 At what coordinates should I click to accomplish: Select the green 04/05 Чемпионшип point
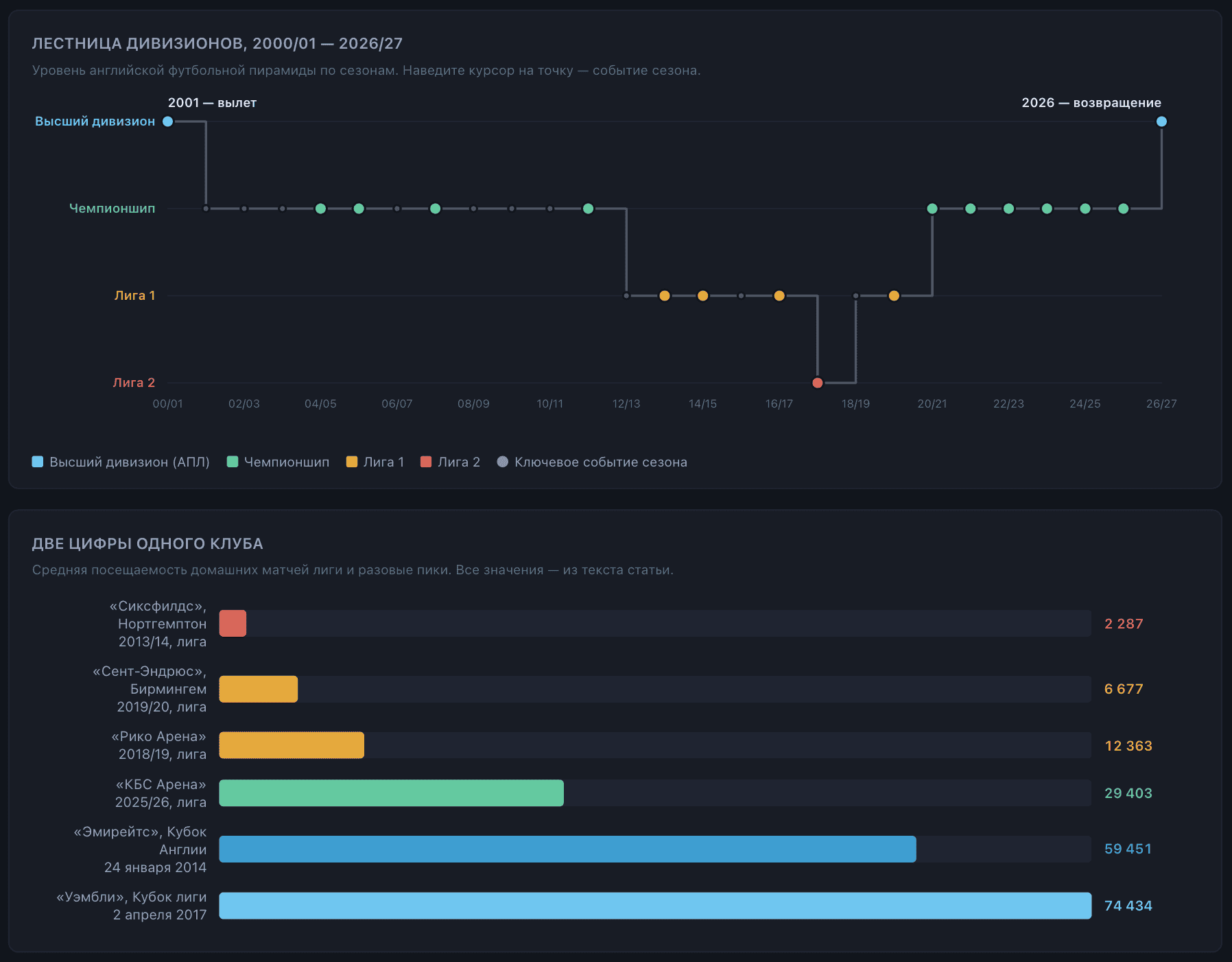pos(320,209)
